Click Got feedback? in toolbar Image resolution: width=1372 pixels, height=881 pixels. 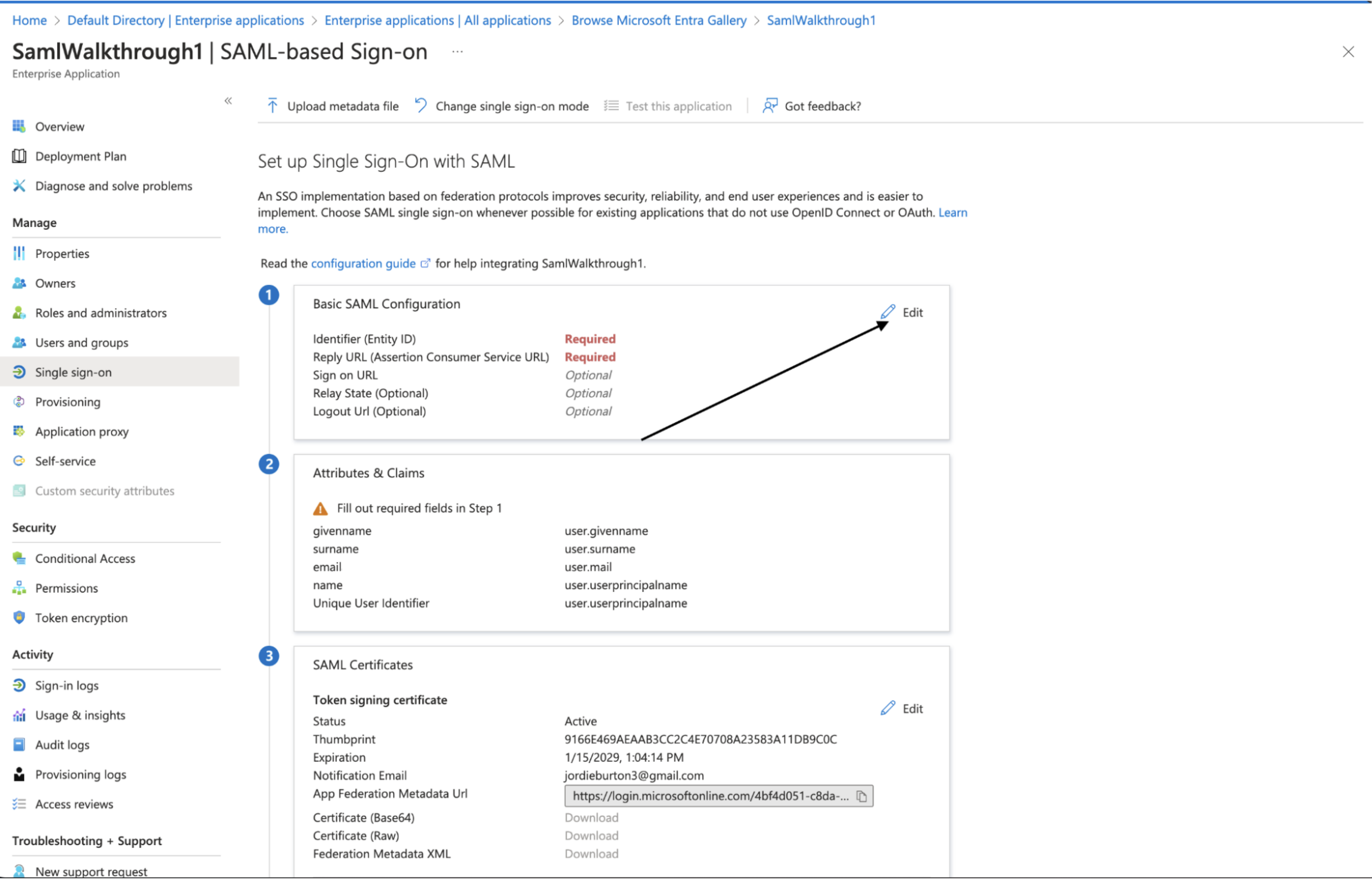(x=812, y=106)
